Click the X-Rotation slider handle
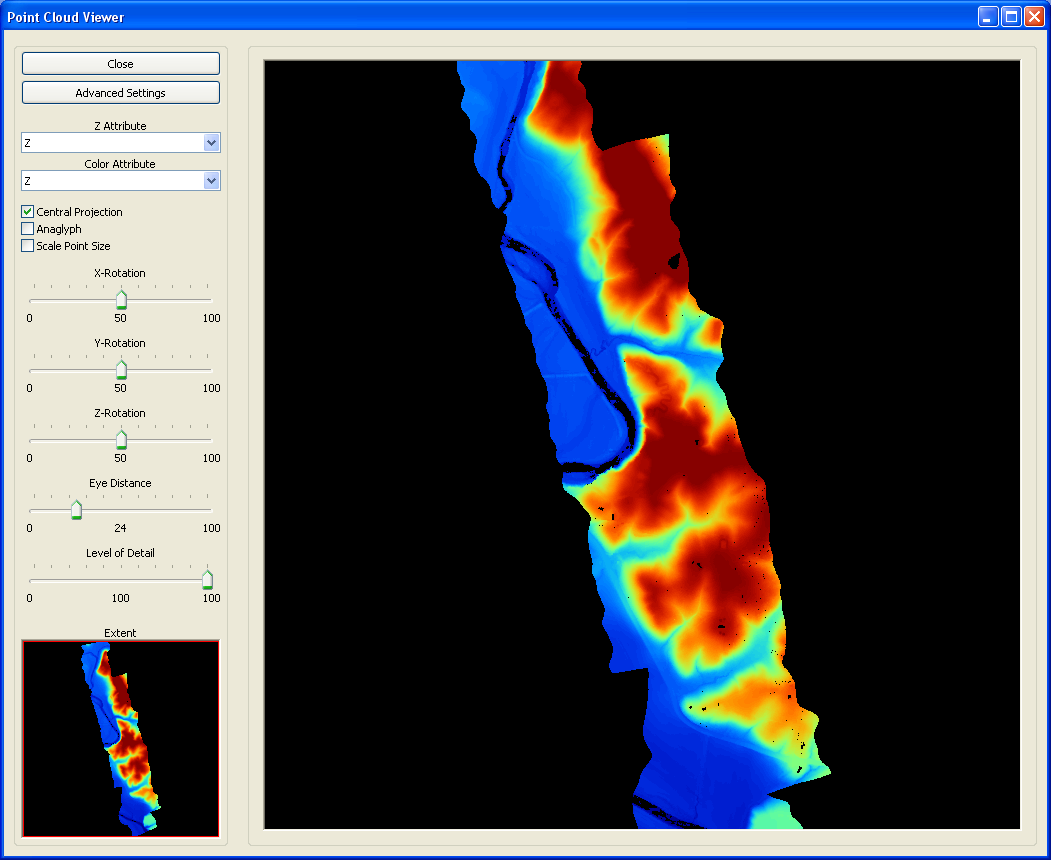The width and height of the screenshot is (1051, 860). [121, 298]
